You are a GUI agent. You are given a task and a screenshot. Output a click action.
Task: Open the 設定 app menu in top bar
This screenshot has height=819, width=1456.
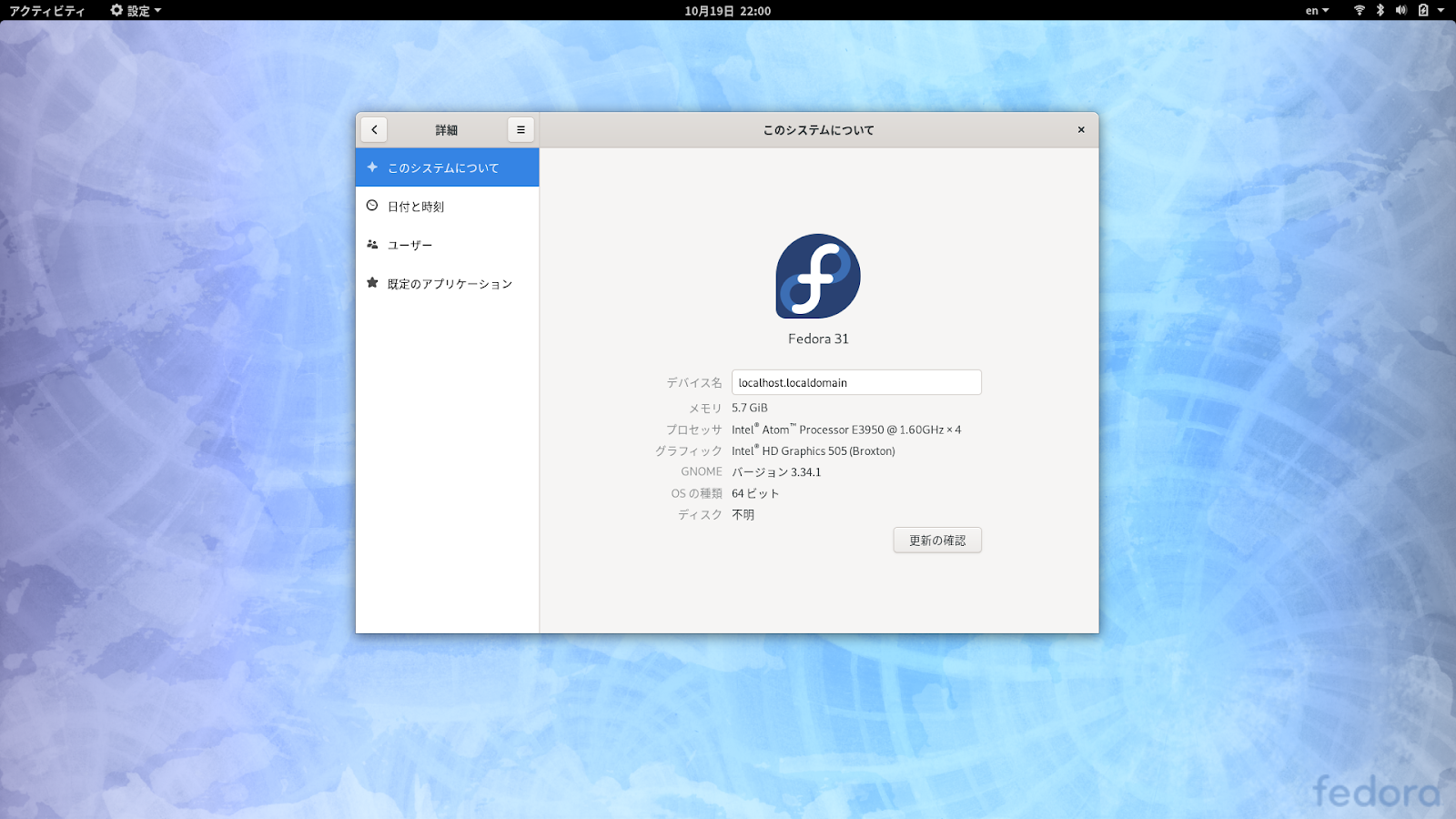point(136,11)
